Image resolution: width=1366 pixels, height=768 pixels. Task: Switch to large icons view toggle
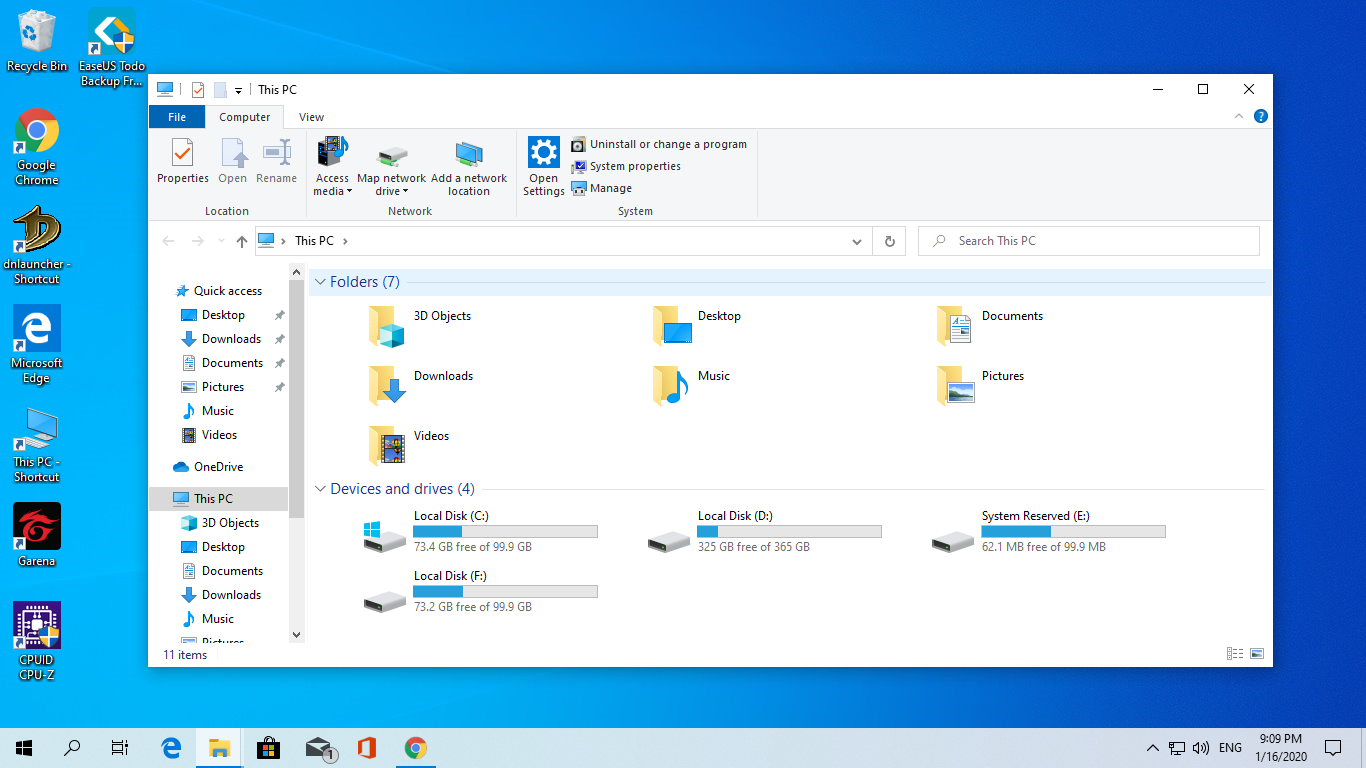point(1257,654)
